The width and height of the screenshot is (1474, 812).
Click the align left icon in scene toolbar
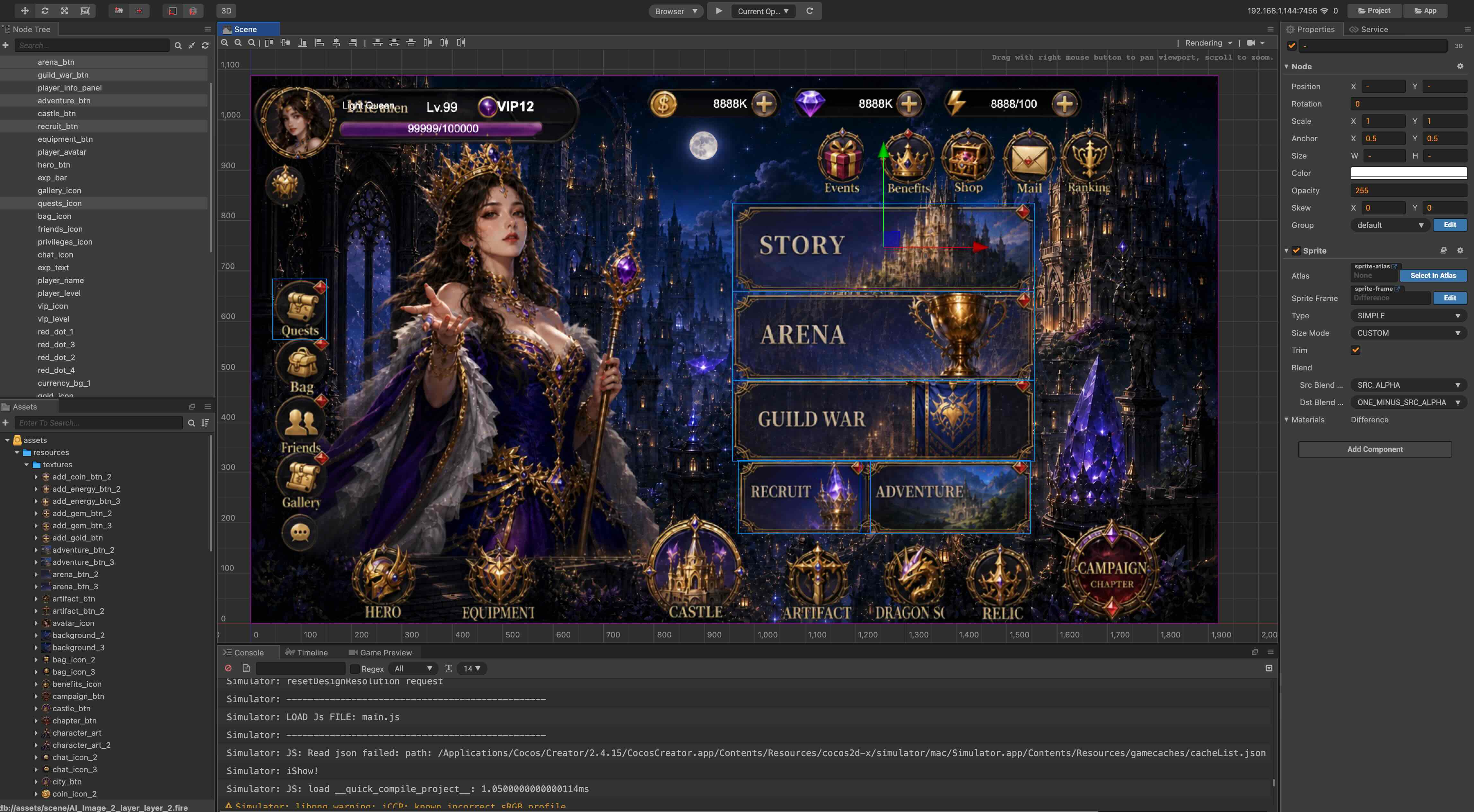(319, 42)
